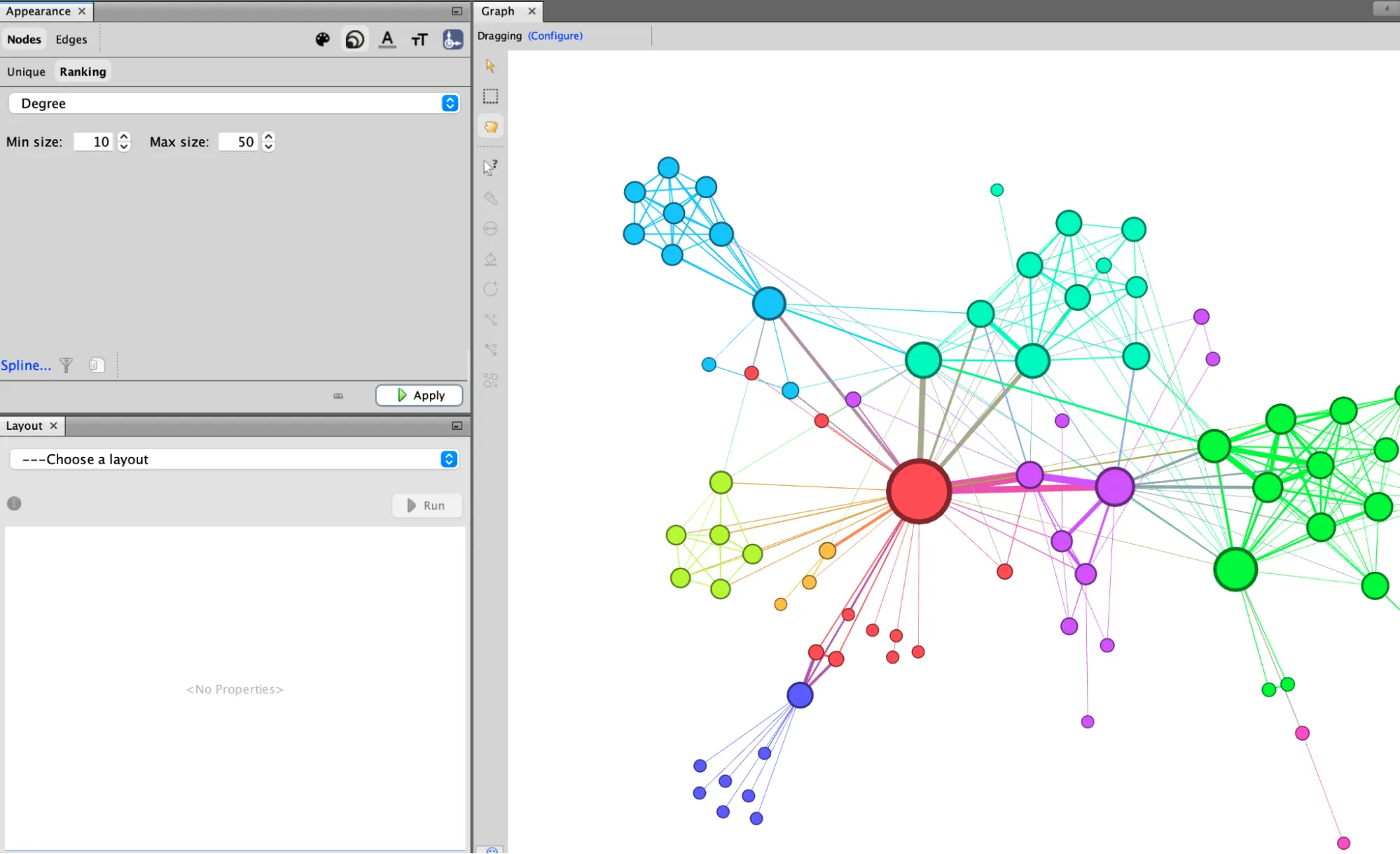Toggle the auto-apply link icon
This screenshot has width=1400, height=854.
[338, 396]
